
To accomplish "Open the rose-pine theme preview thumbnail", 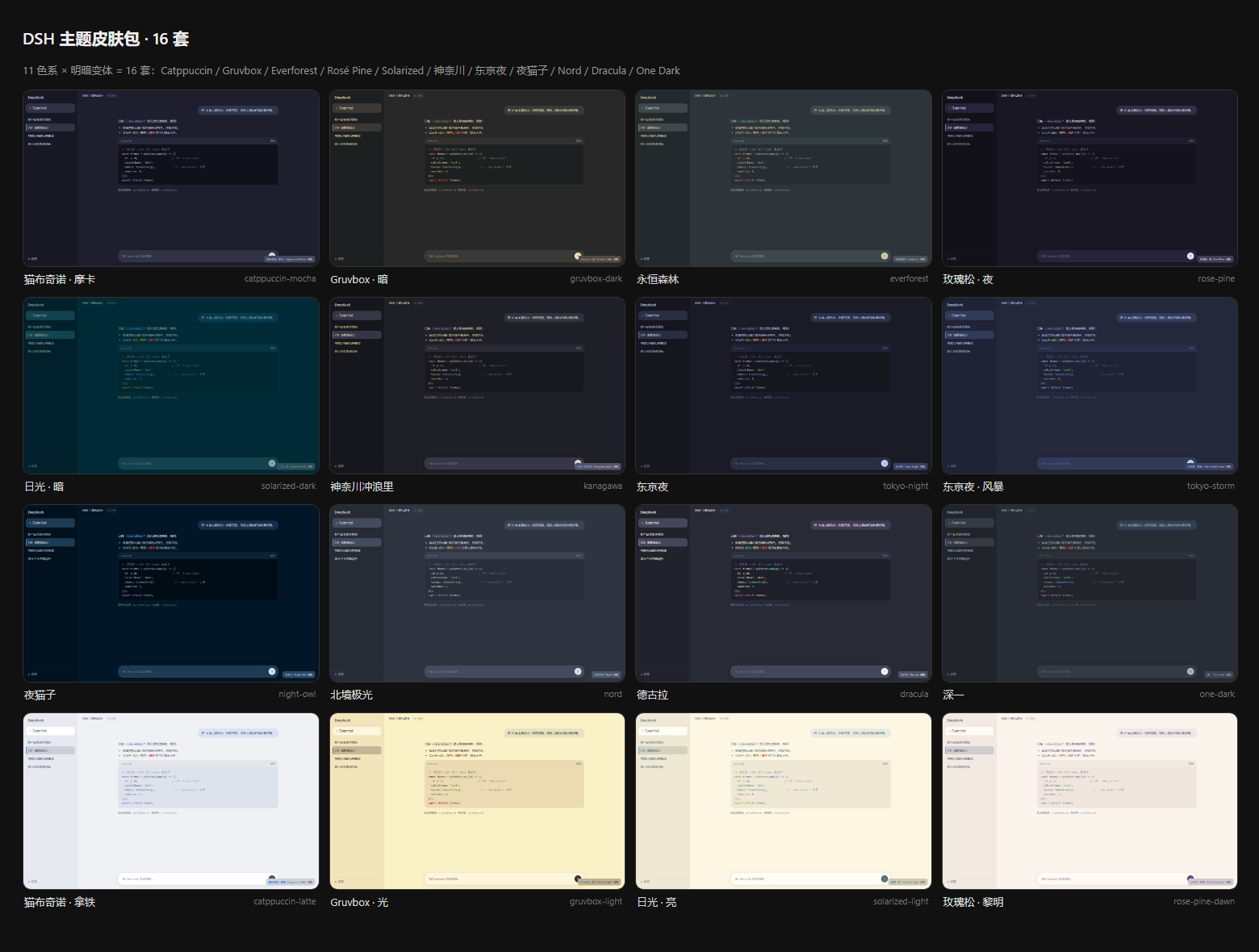I will pyautogui.click(x=1090, y=178).
